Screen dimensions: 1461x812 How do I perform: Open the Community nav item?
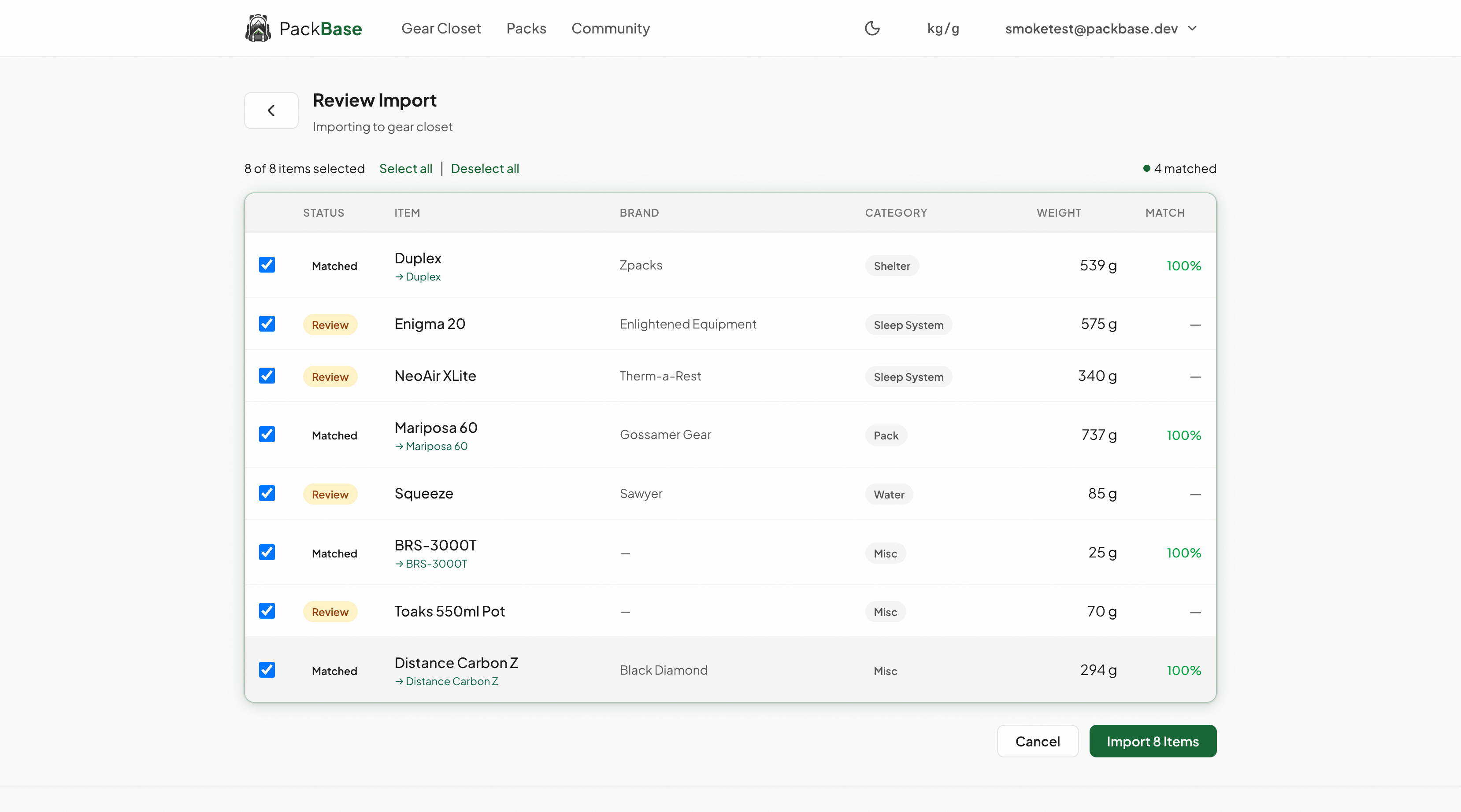pyautogui.click(x=610, y=28)
